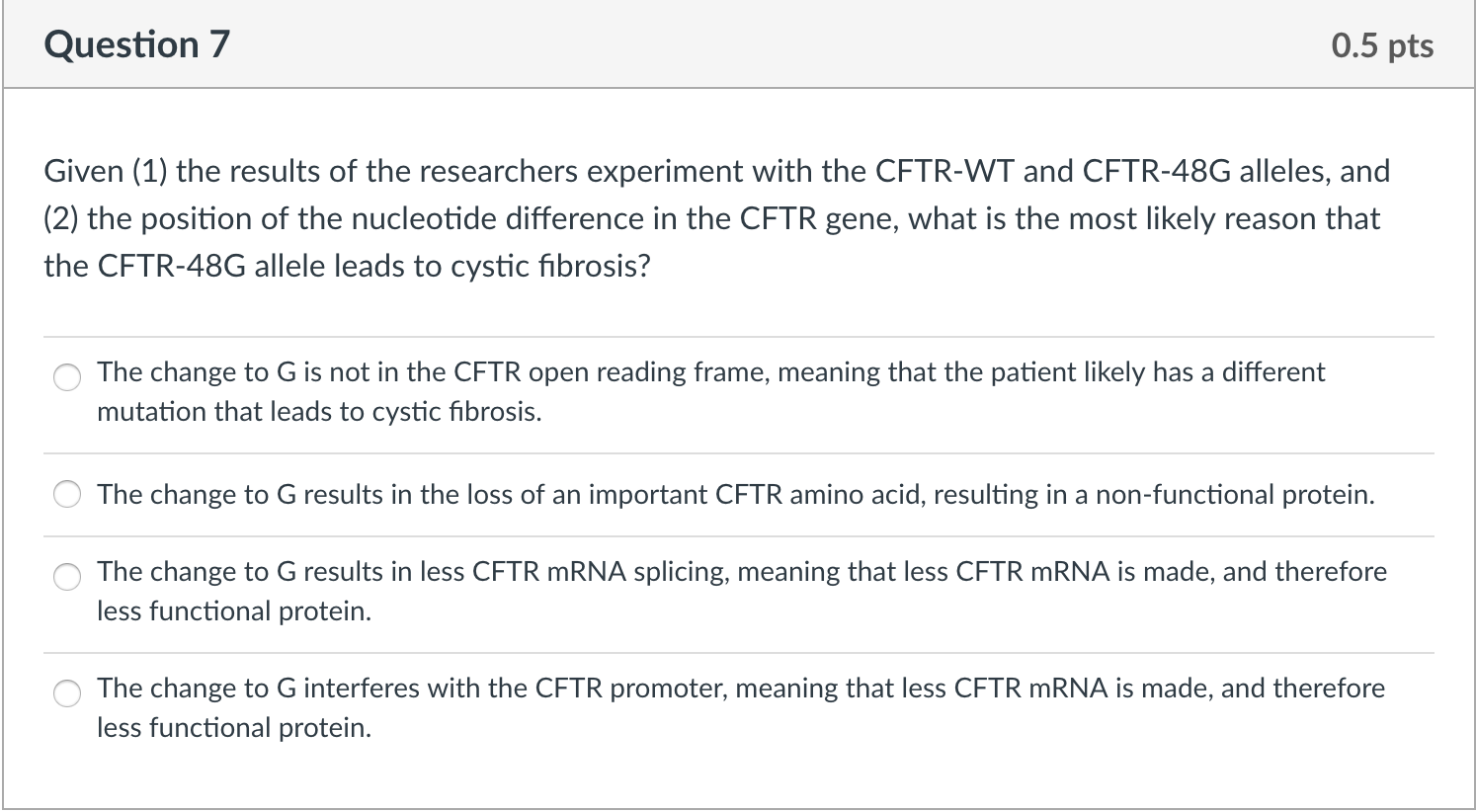Screen dimensions: 1476x812
Task: Click the words 'CFTR-WT' in the question prompt
Action: (944, 171)
